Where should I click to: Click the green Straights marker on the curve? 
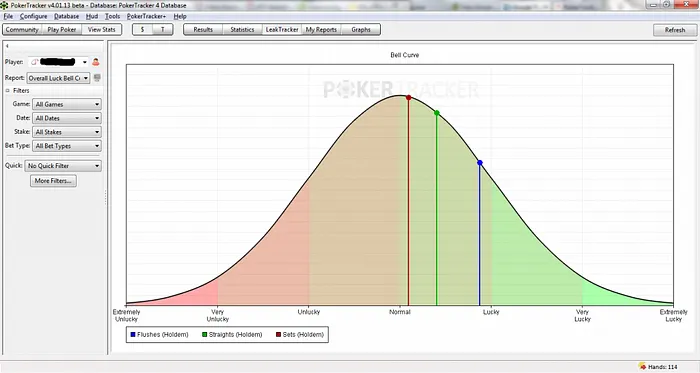pyautogui.click(x=437, y=113)
